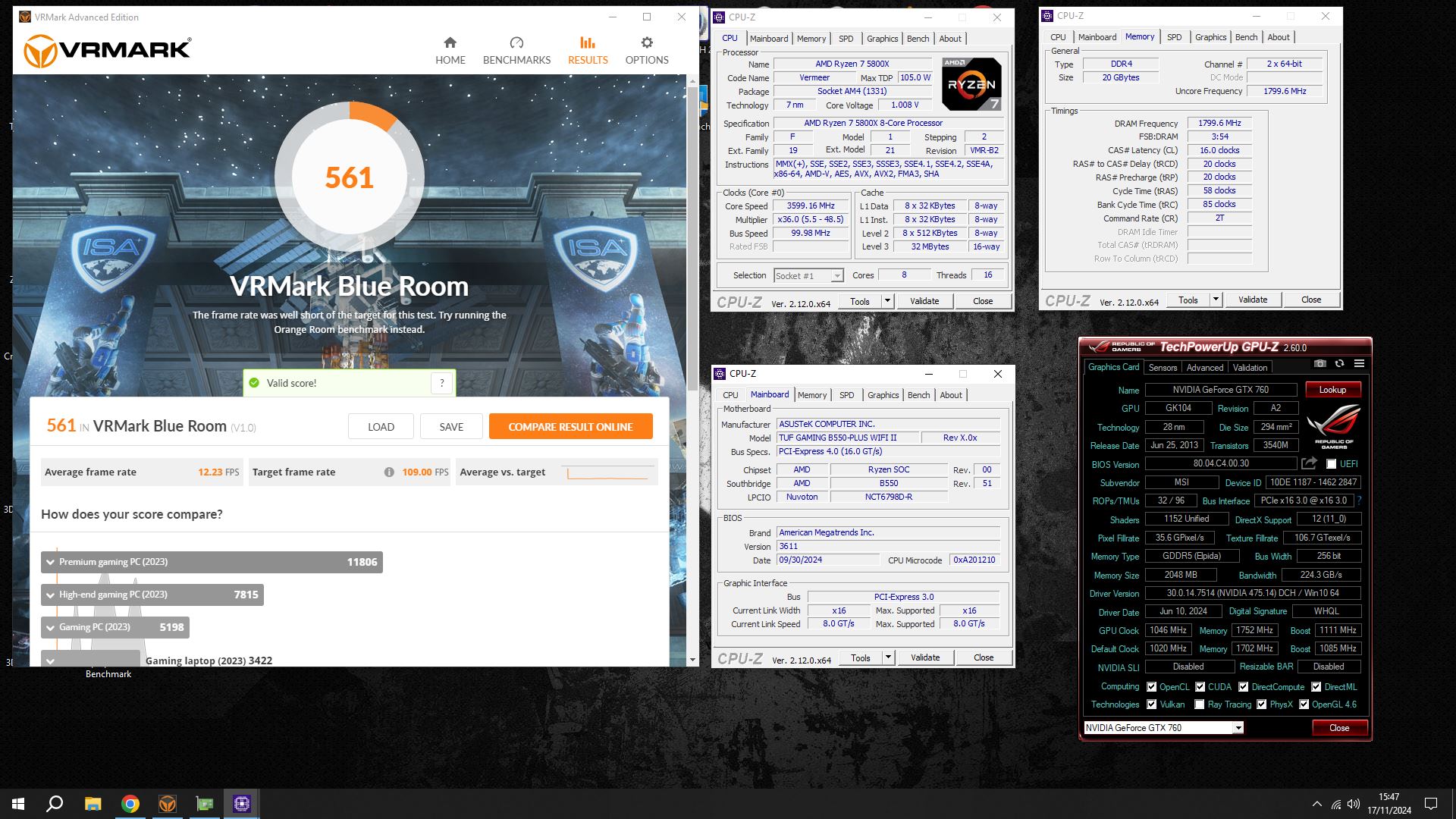Click the Ryzen 7 logo in CPU-Z
This screenshot has height=819, width=1456.
[971, 84]
